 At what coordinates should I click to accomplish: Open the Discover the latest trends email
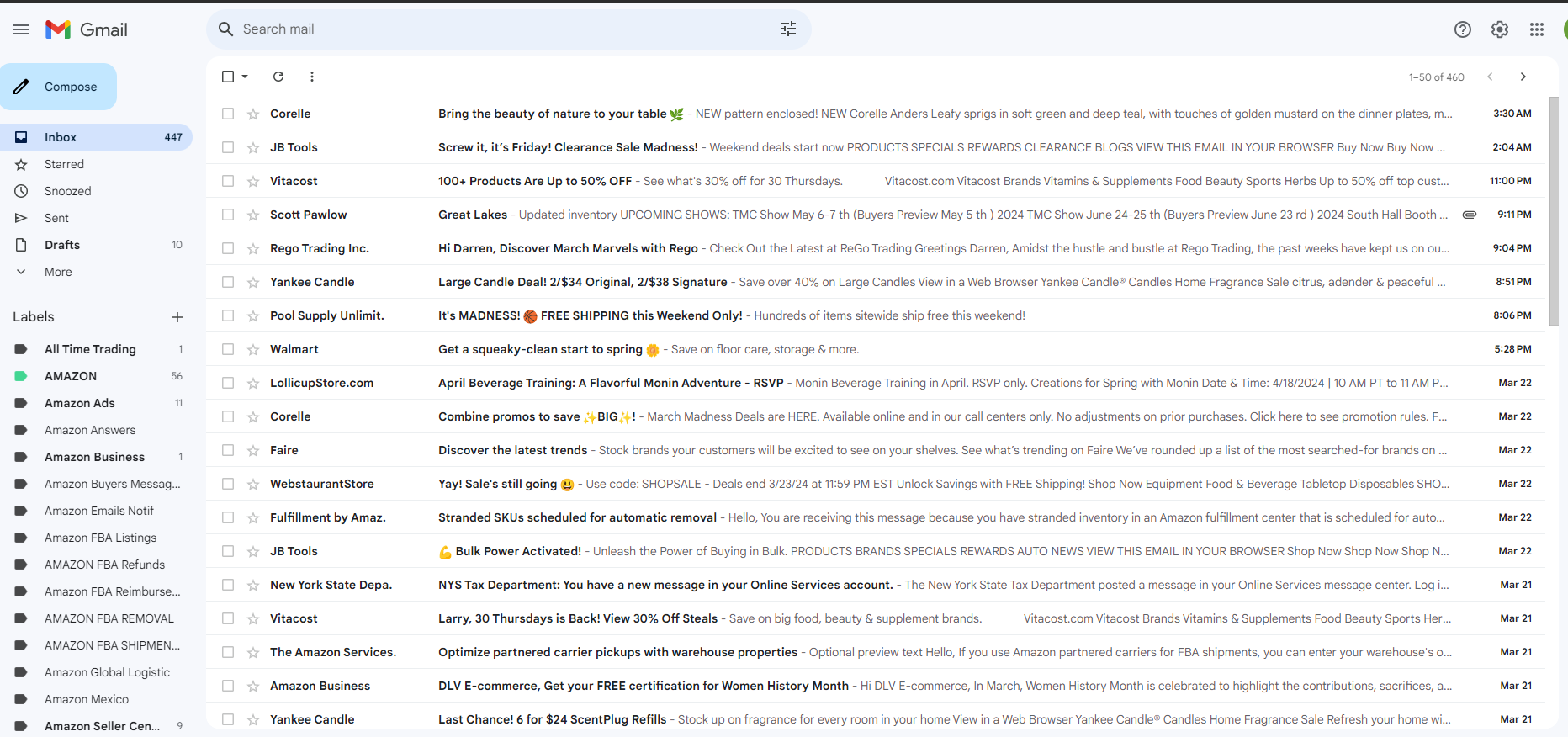[877, 450]
